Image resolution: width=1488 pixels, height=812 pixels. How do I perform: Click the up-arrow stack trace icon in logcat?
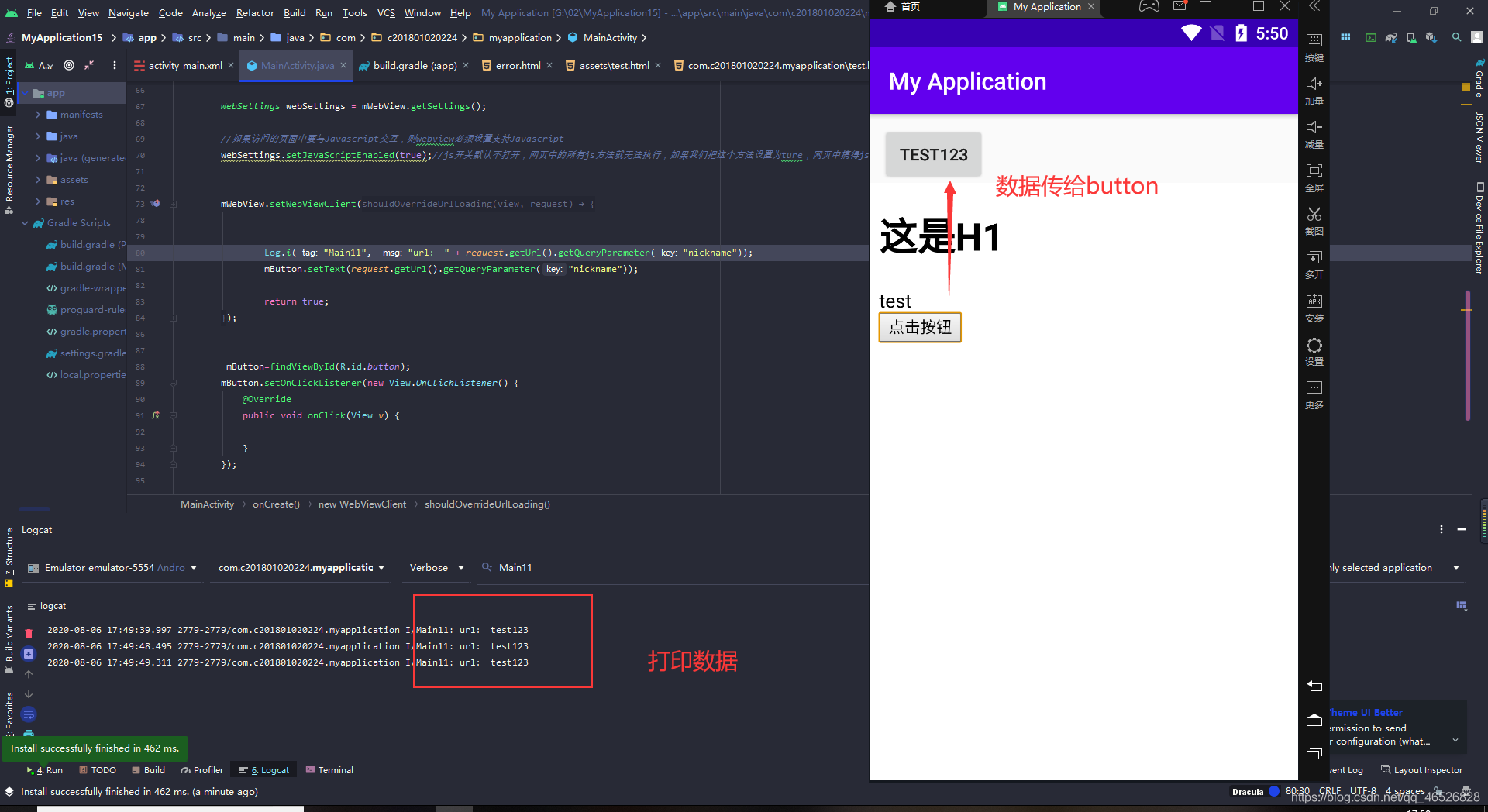pyautogui.click(x=29, y=674)
